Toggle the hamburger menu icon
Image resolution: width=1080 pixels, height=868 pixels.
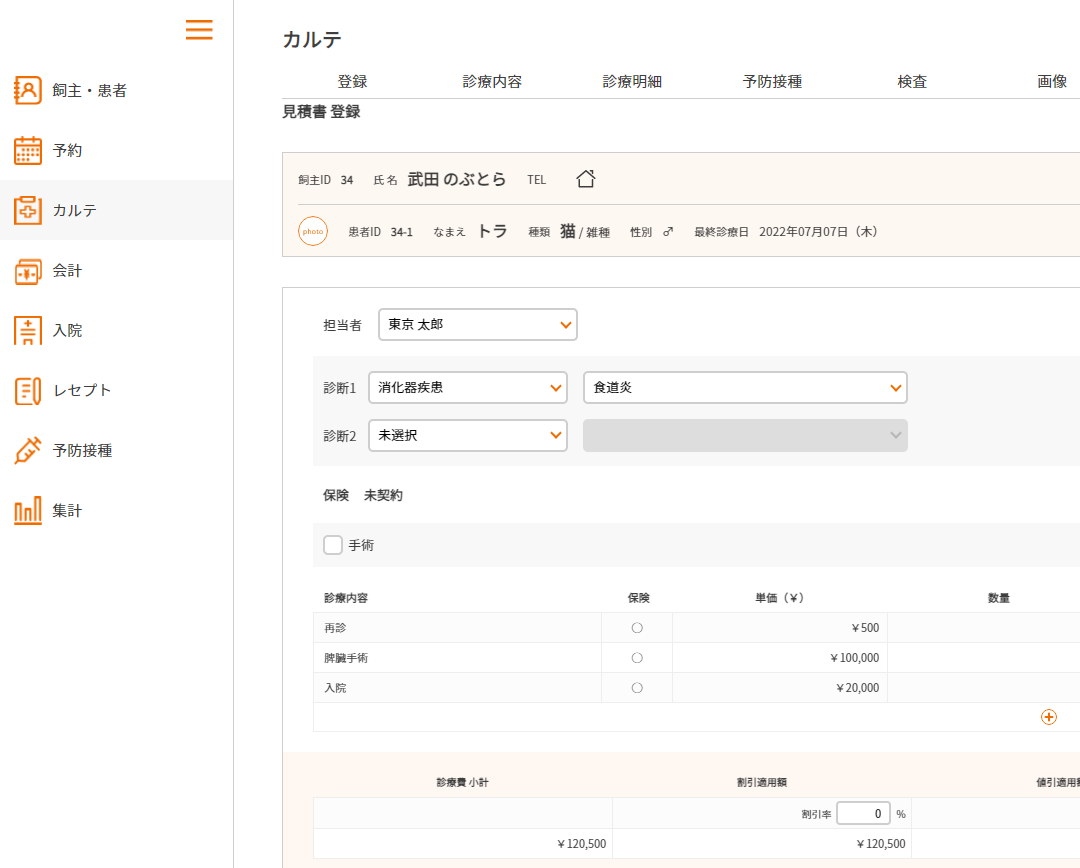pyautogui.click(x=199, y=30)
